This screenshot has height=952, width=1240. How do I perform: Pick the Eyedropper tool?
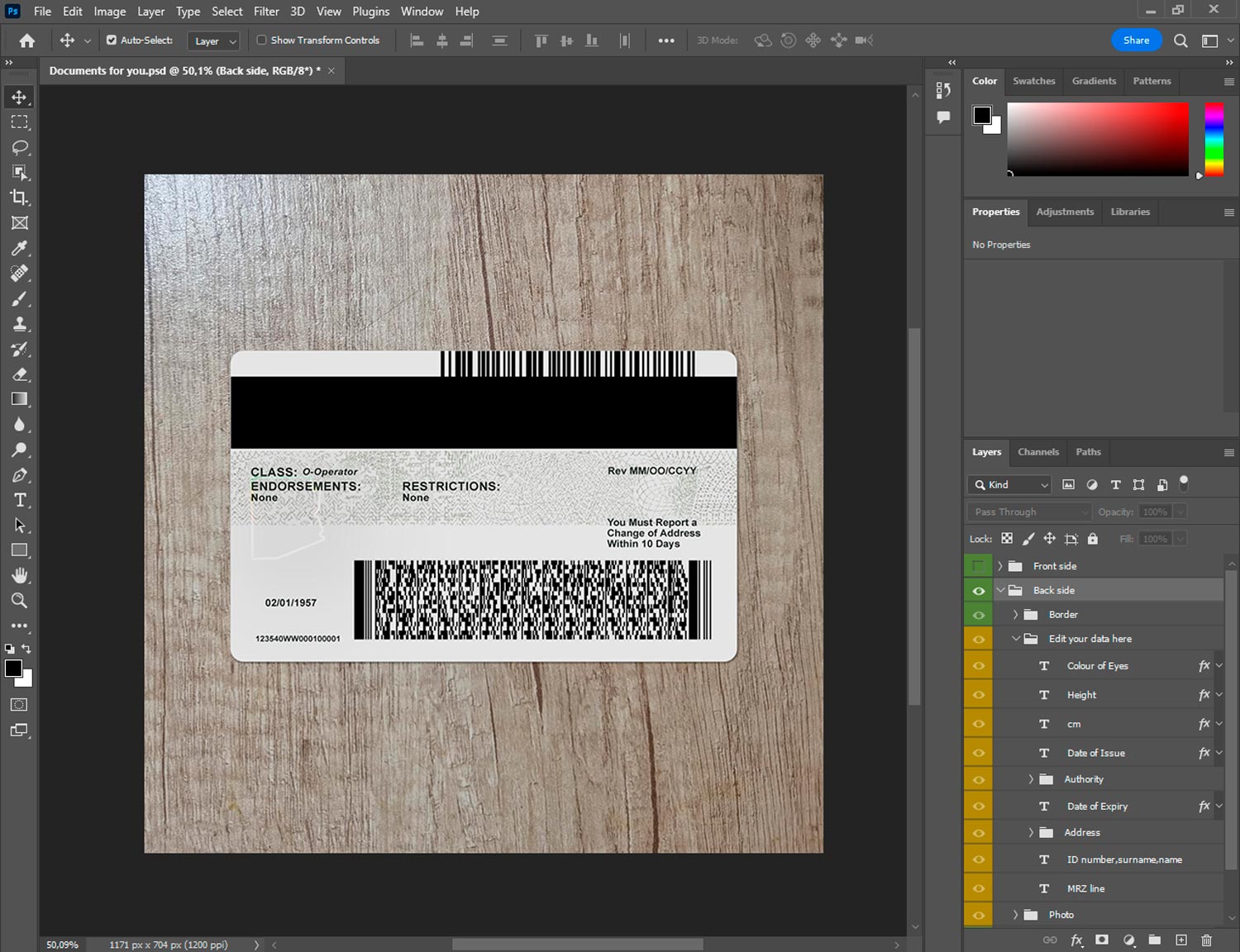click(x=19, y=248)
